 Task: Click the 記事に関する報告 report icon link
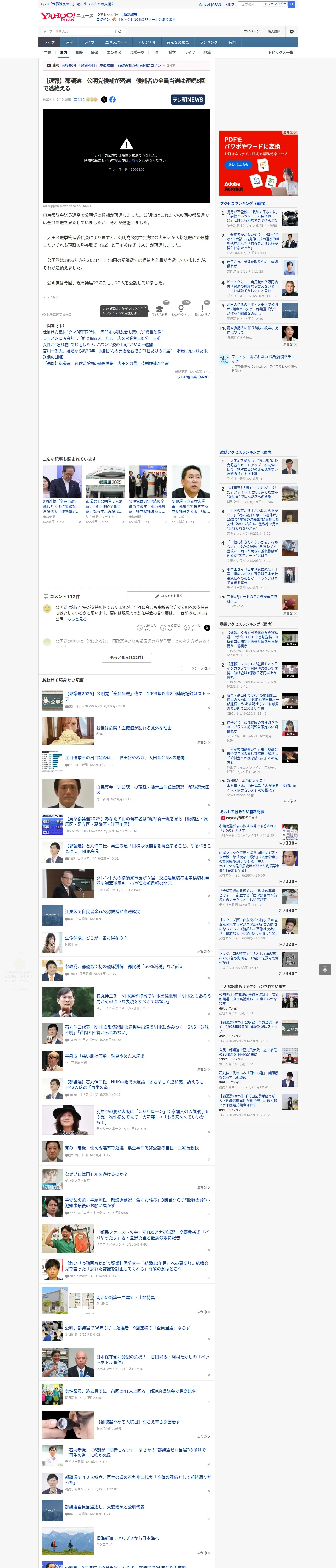pyautogui.click(x=57, y=314)
